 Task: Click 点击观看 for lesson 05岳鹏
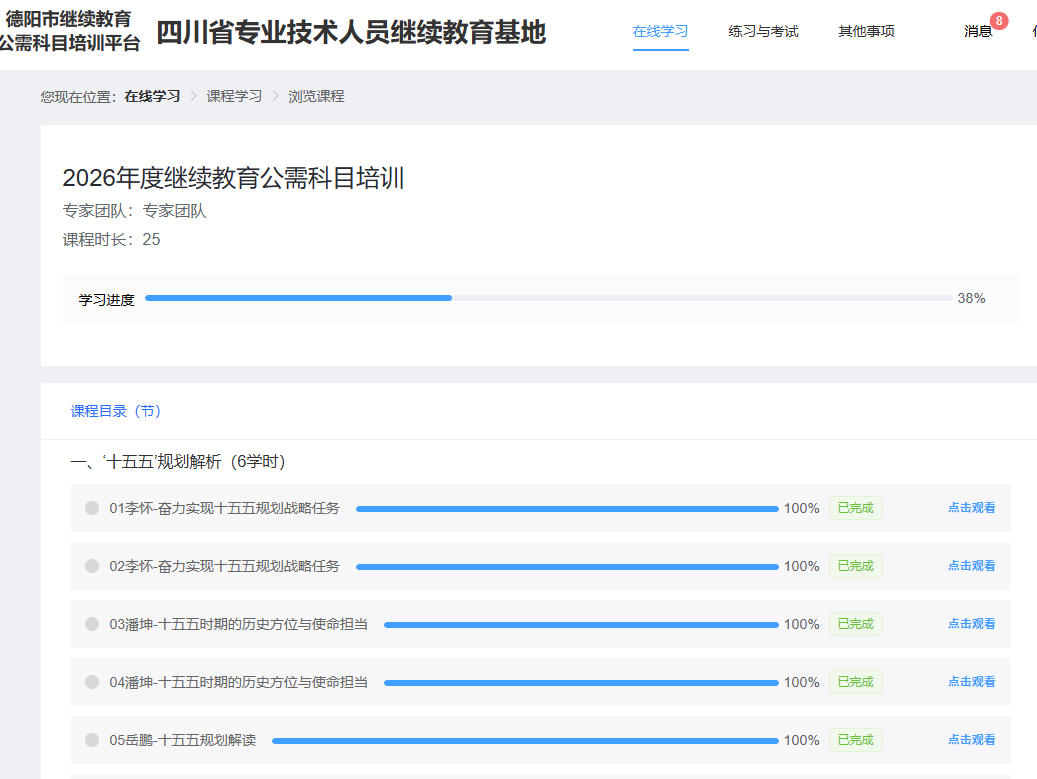pos(972,740)
